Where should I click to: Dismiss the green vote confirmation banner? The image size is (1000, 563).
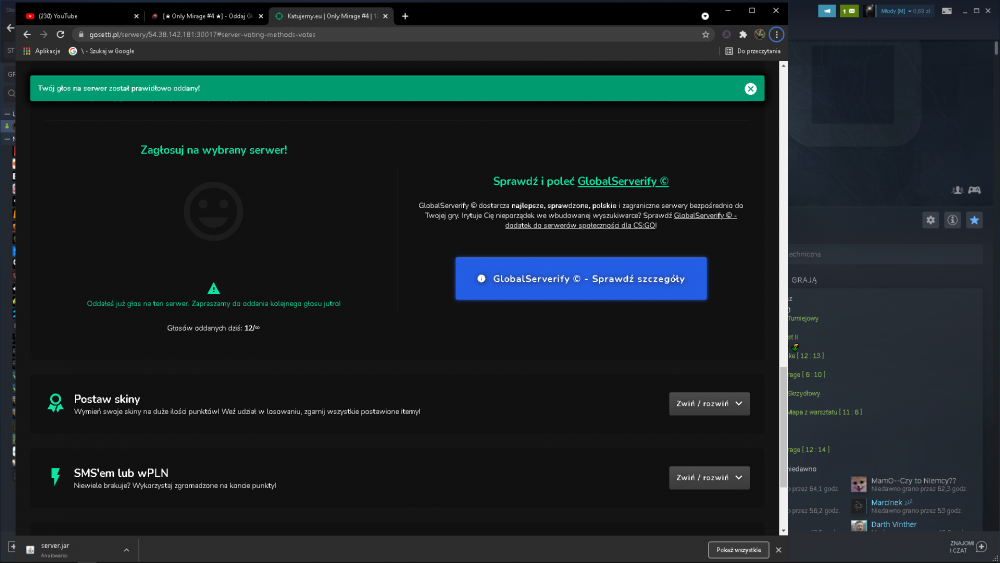[750, 89]
